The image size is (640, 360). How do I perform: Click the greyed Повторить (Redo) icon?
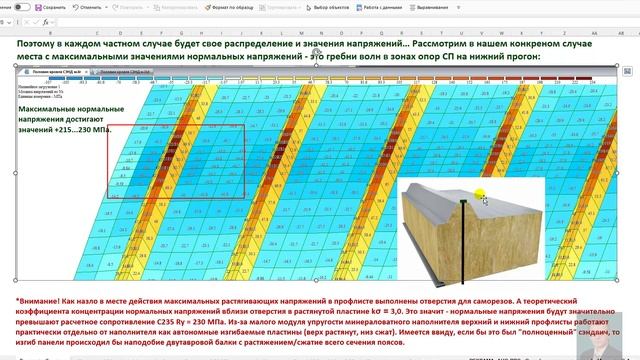[115, 7]
